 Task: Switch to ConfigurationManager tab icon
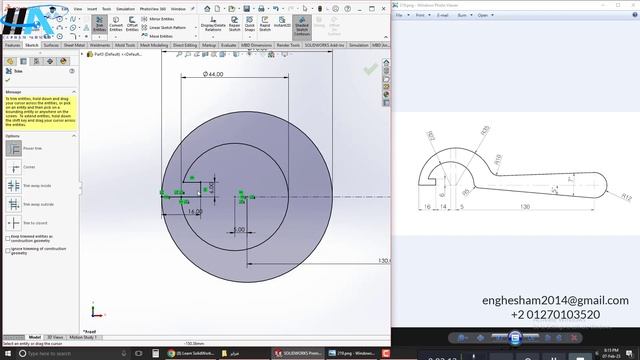pyautogui.click(x=36, y=61)
